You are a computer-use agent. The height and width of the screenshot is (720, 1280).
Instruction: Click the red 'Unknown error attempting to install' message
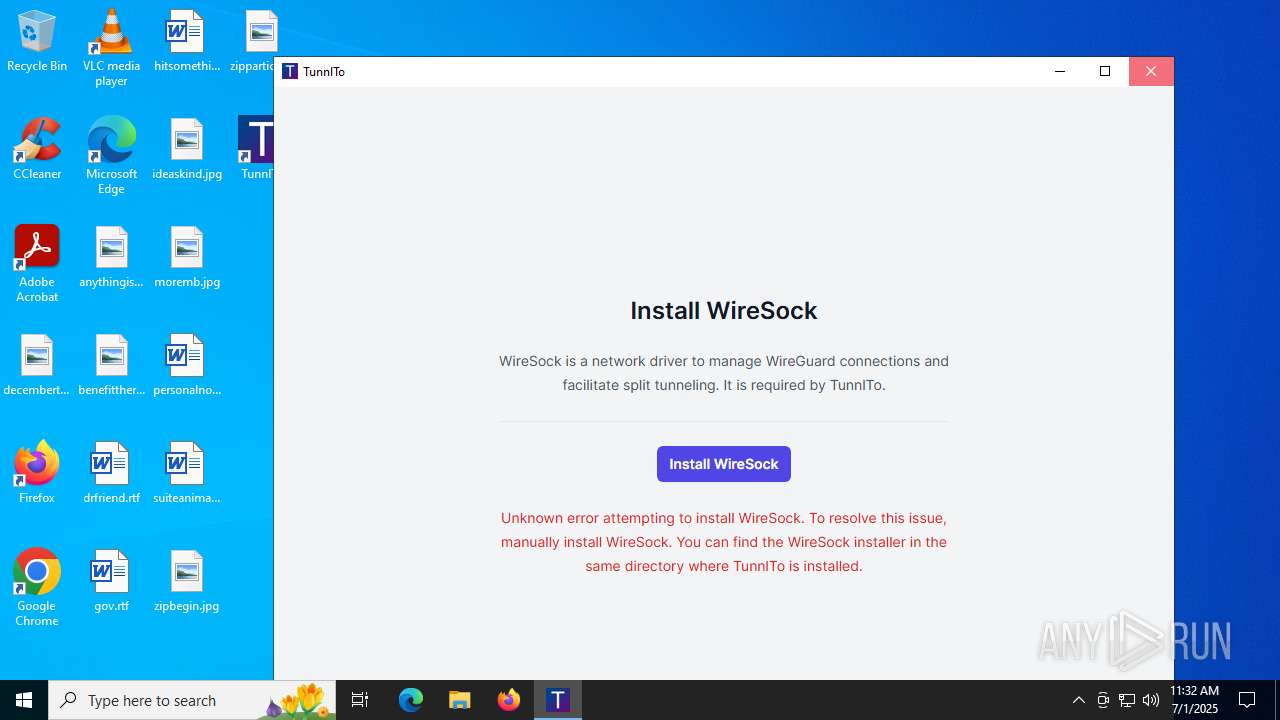(724, 542)
